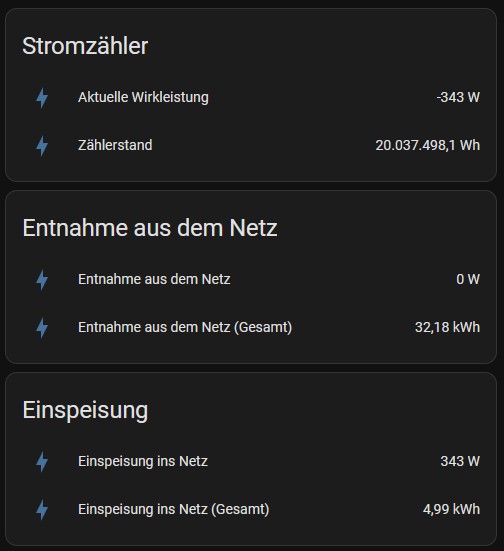Click the 343 W feed-in value
Screen dimensions: 504x551
point(460,461)
